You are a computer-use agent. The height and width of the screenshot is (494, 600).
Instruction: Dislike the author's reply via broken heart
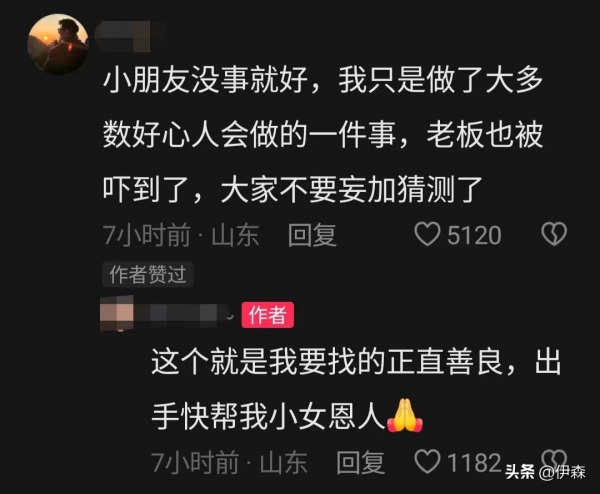[x=554, y=458]
